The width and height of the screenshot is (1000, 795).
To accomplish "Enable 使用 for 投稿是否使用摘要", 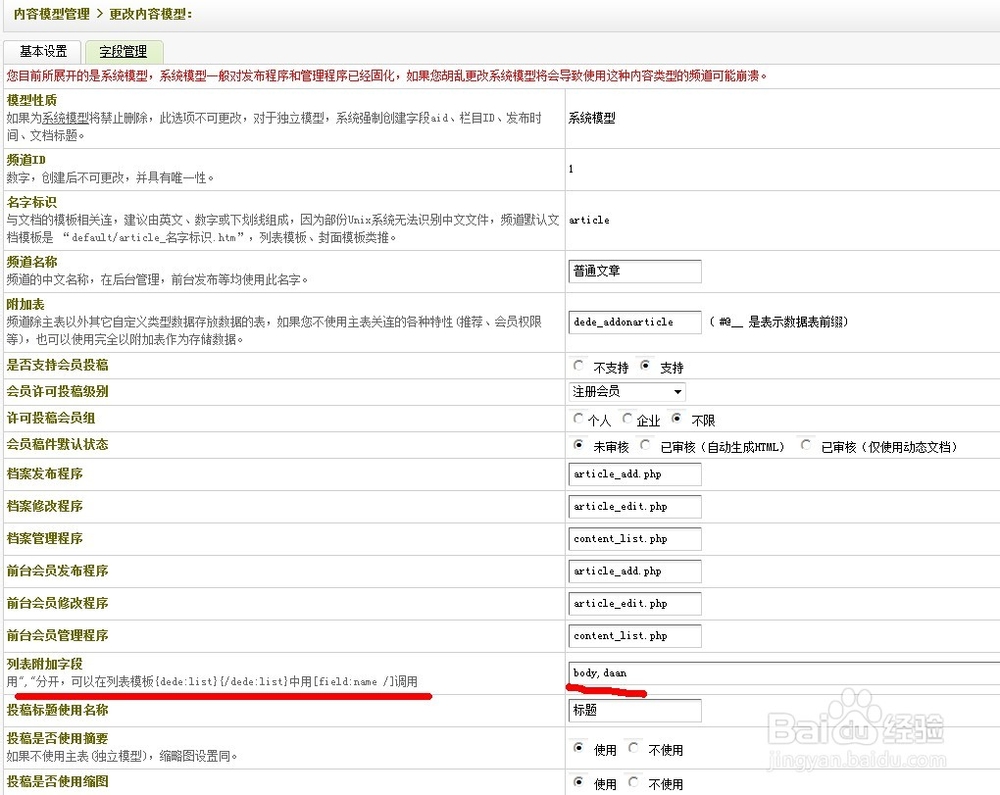I will coord(579,748).
